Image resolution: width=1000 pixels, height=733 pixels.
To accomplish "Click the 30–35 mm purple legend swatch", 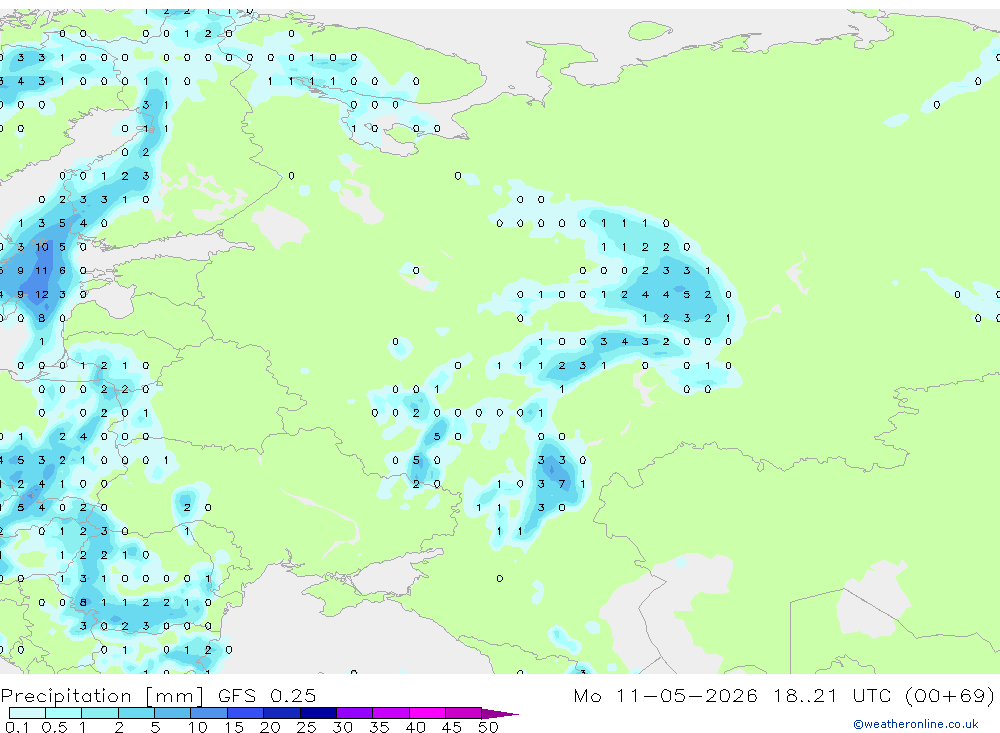I will point(355,713).
